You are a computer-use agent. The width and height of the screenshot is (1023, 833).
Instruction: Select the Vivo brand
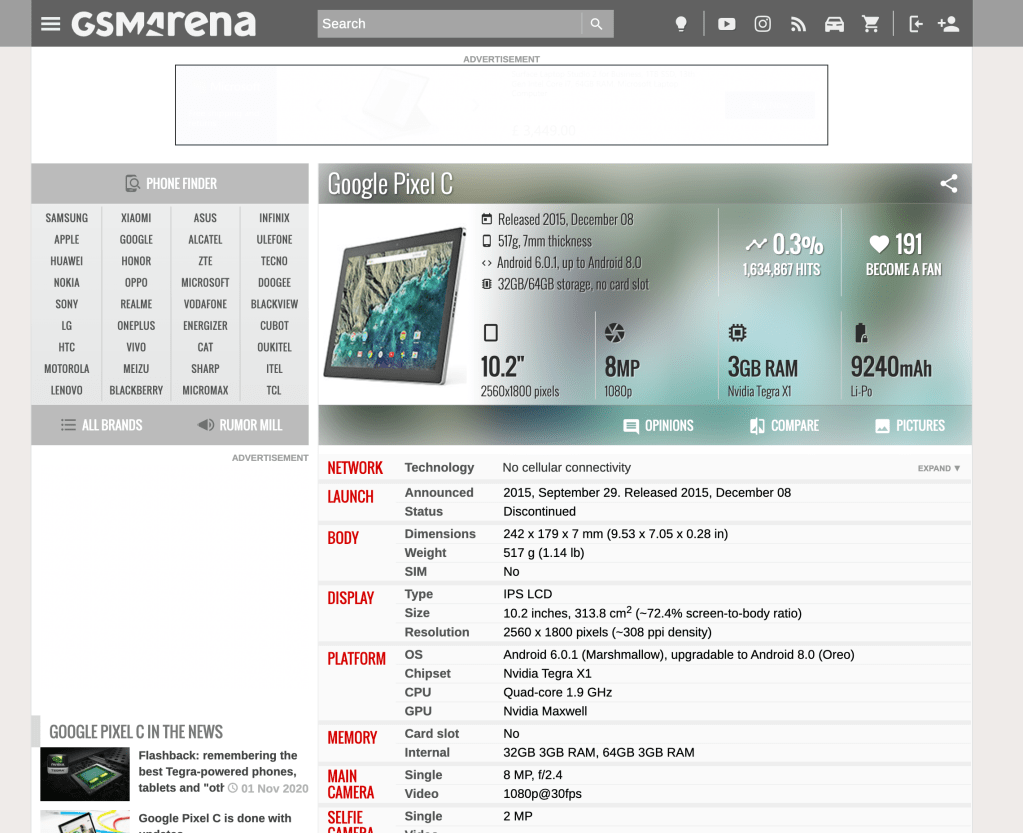point(136,347)
